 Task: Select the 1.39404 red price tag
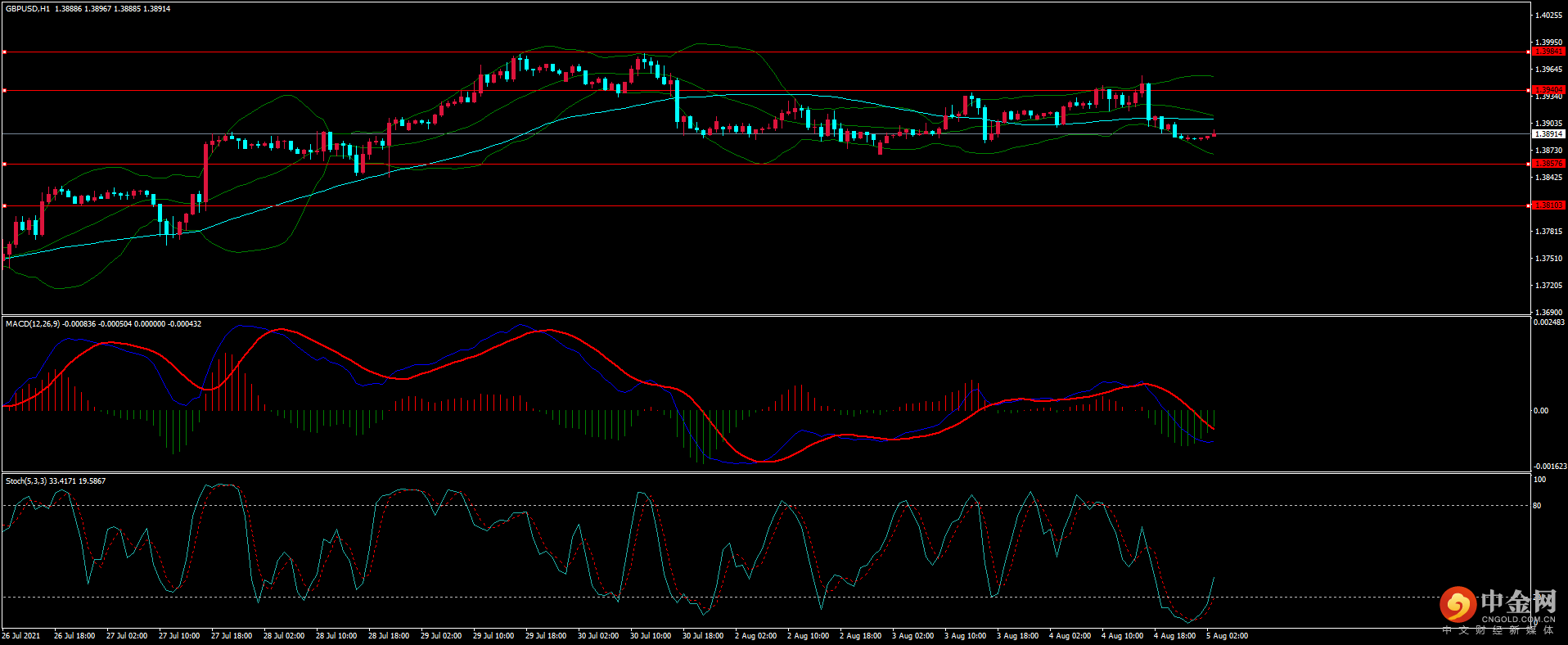(x=1548, y=90)
